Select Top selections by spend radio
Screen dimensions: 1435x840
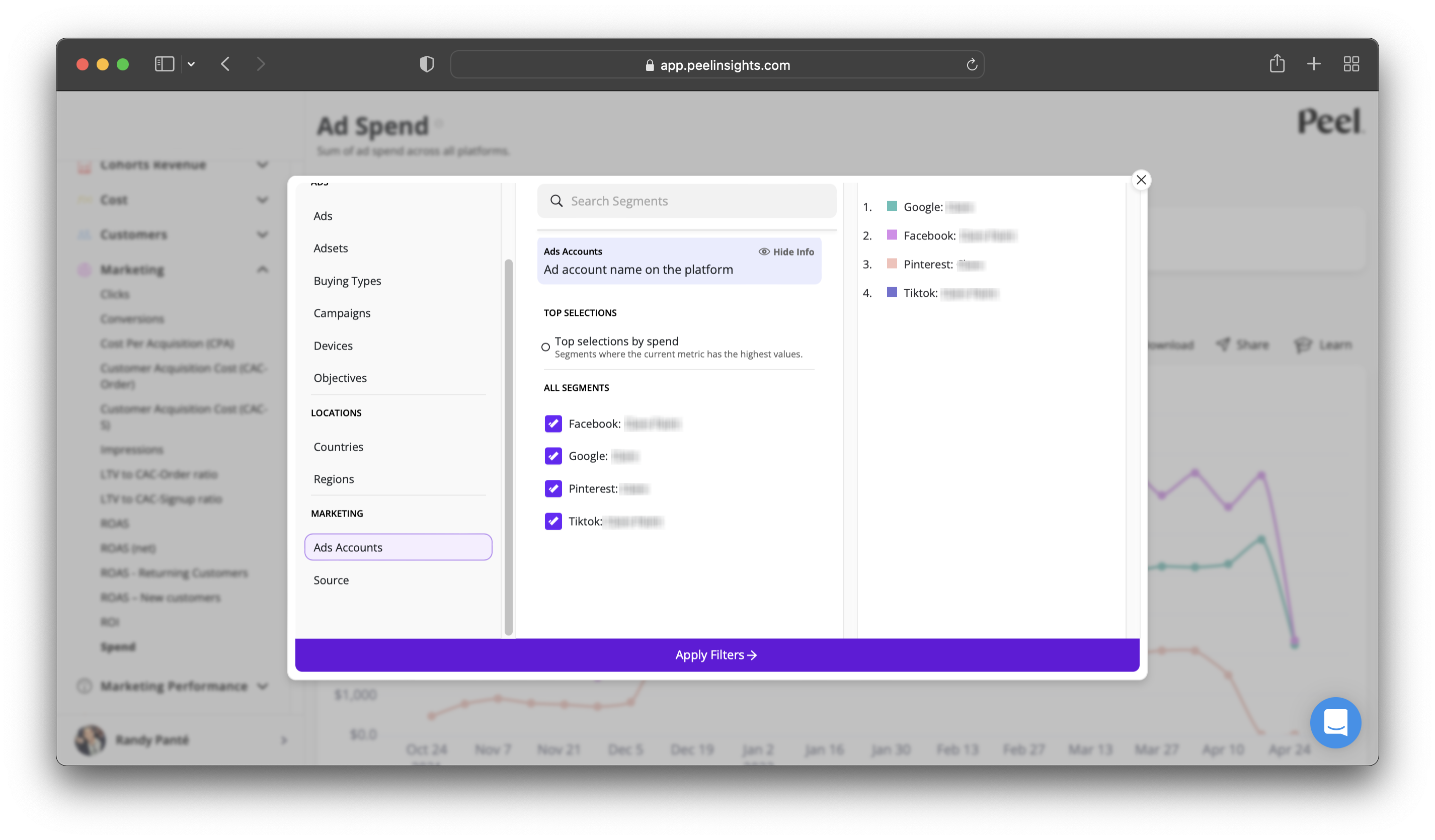point(545,347)
